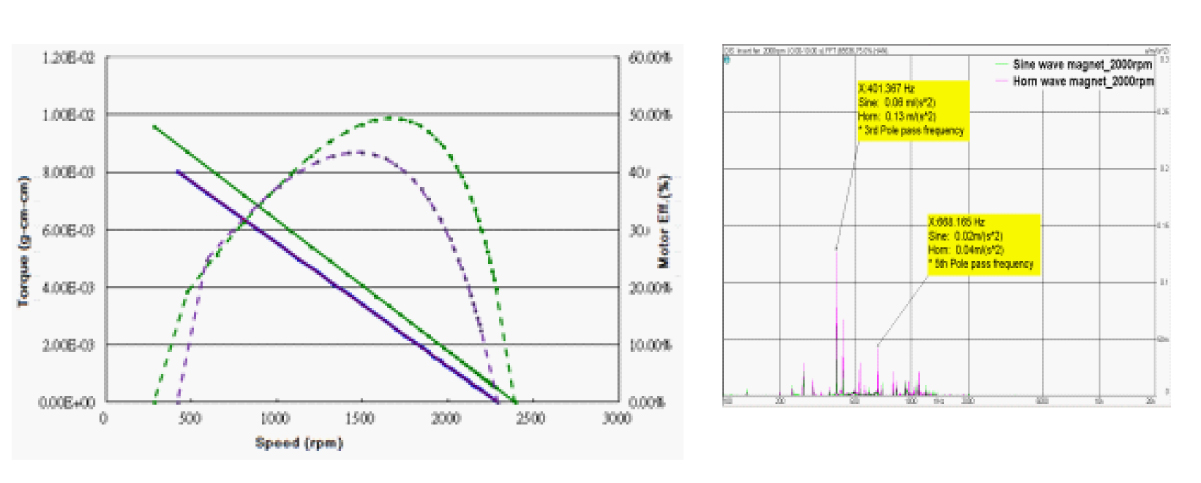Image resolution: width=1201 pixels, height=483 pixels.
Task: Select the yellow 668.165 Hz annotation box
Action: tap(984, 244)
